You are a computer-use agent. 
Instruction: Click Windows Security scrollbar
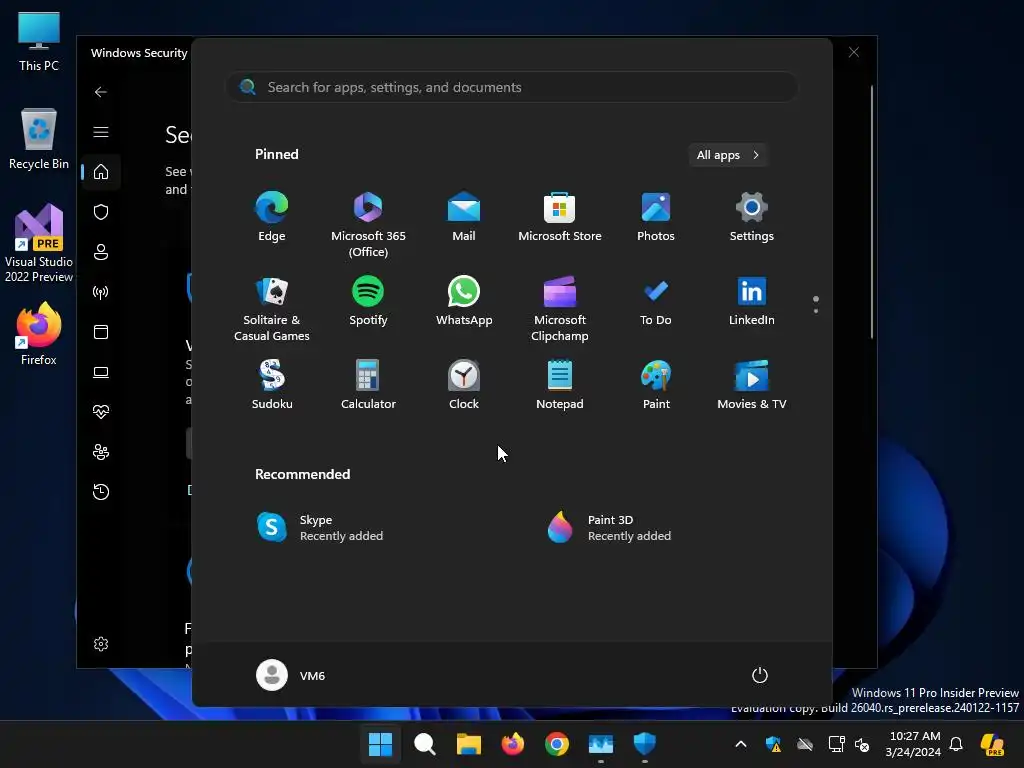tap(872, 212)
